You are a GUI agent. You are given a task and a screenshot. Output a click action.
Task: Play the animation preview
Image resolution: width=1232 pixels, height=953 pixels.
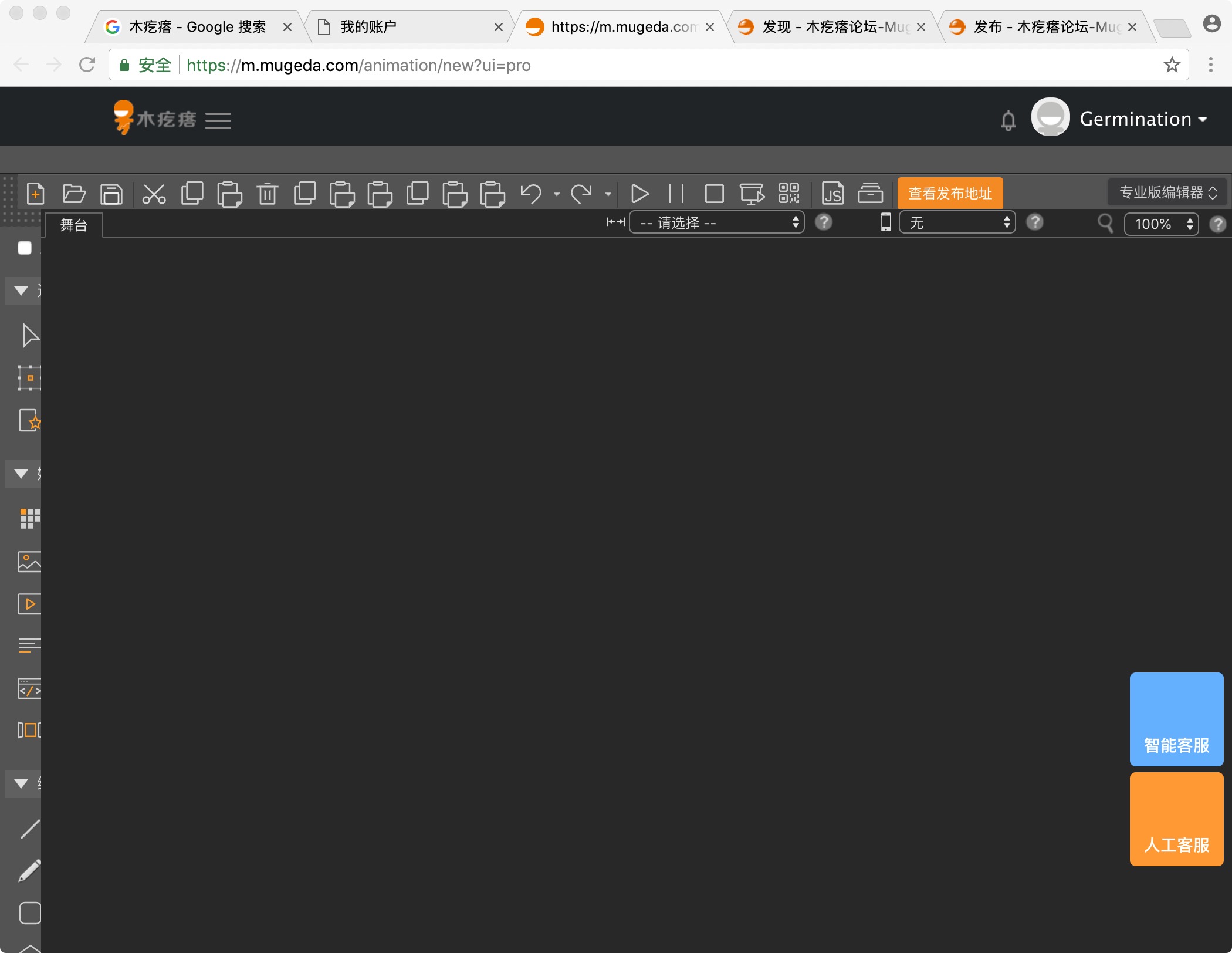pyautogui.click(x=639, y=194)
